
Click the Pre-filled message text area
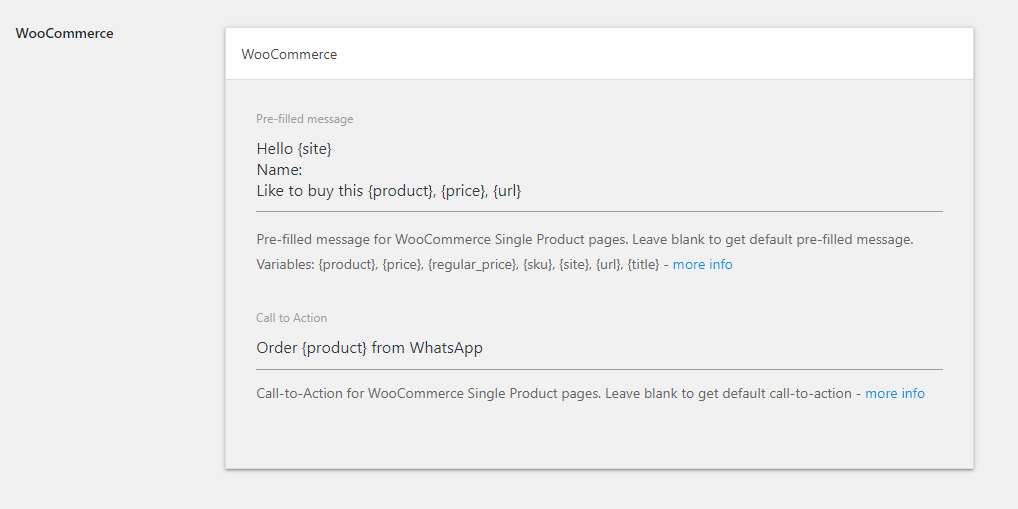pos(599,172)
